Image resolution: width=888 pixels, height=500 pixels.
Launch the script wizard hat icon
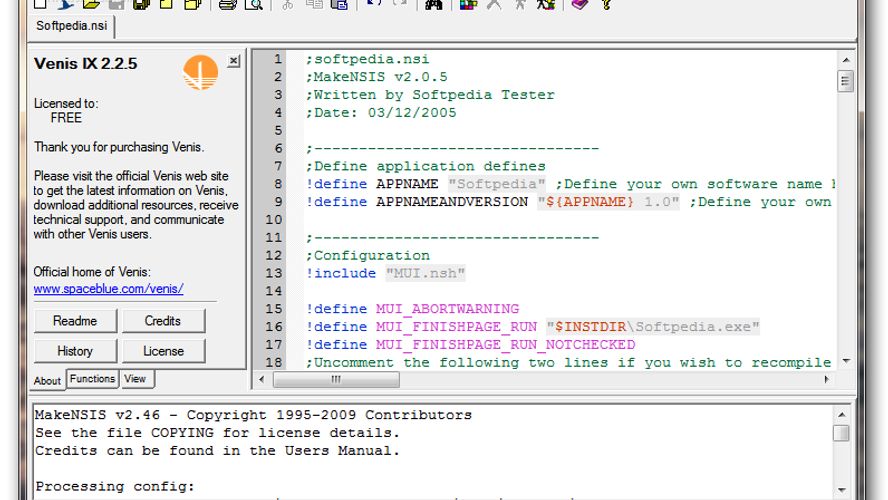point(66,5)
